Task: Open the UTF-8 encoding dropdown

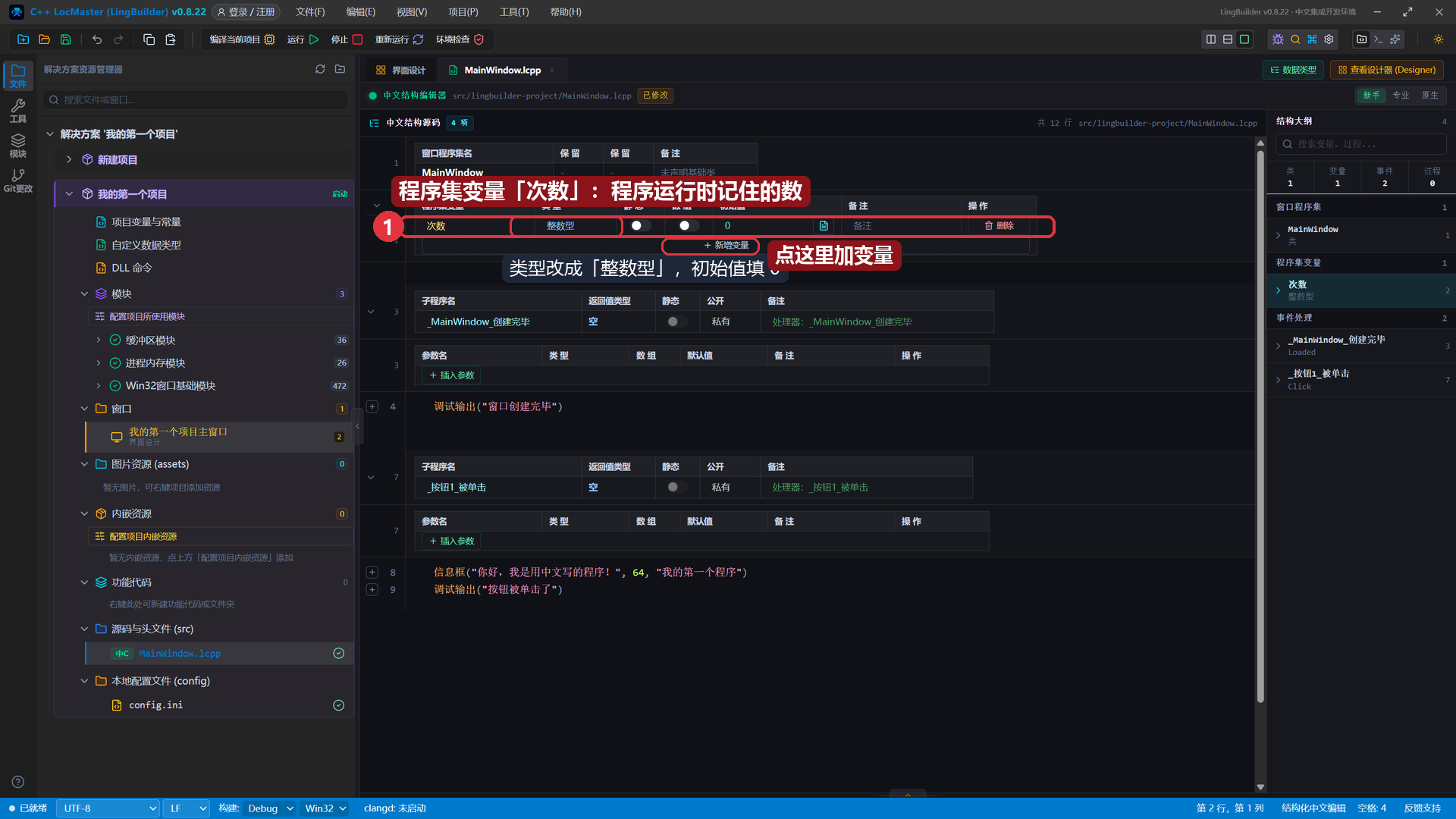Action: [108, 808]
